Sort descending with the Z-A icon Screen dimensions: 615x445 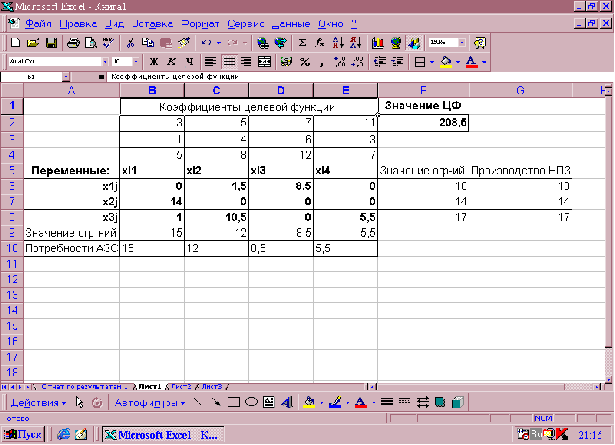(x=355, y=43)
